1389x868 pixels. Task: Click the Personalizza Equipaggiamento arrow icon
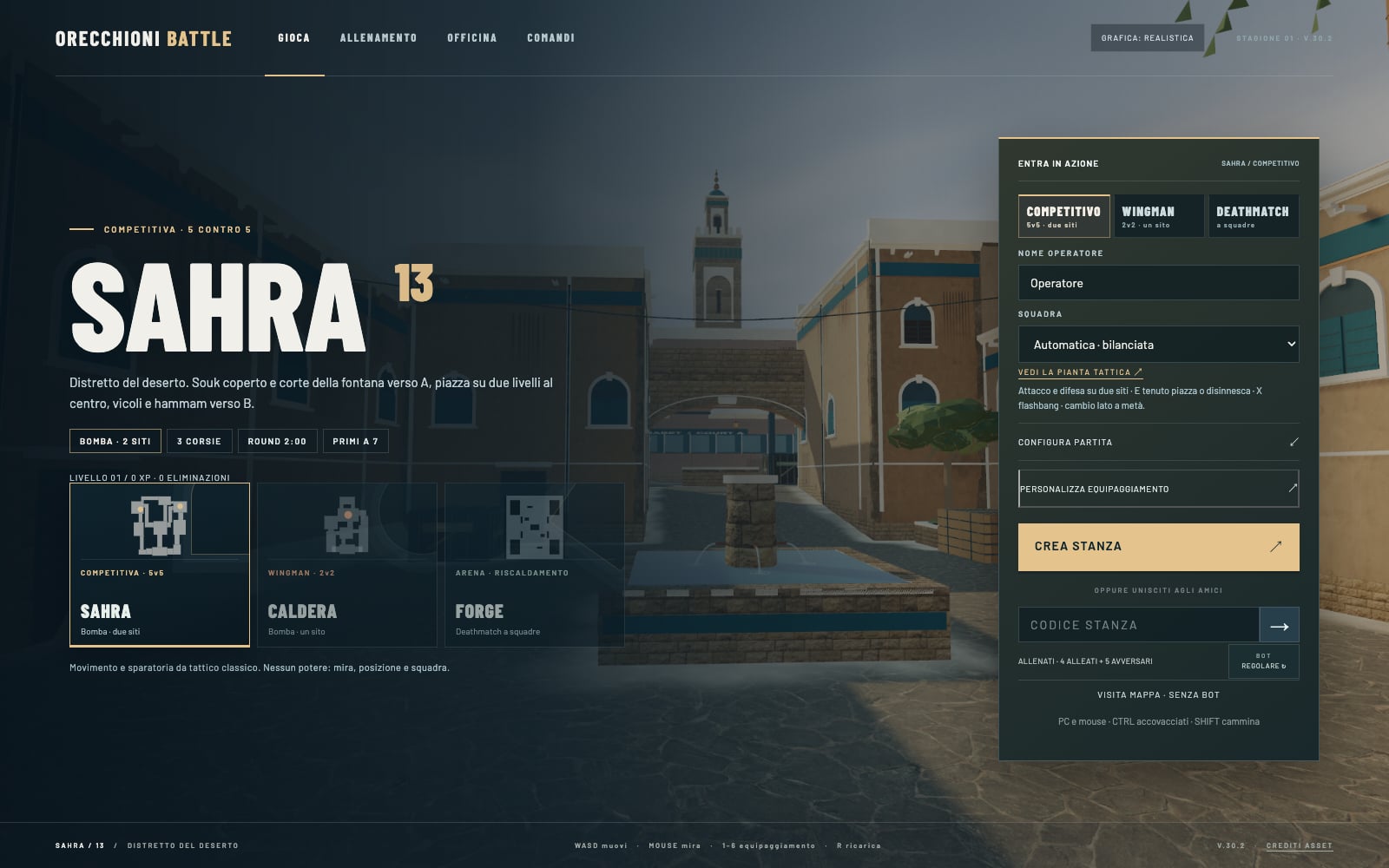point(1292,489)
